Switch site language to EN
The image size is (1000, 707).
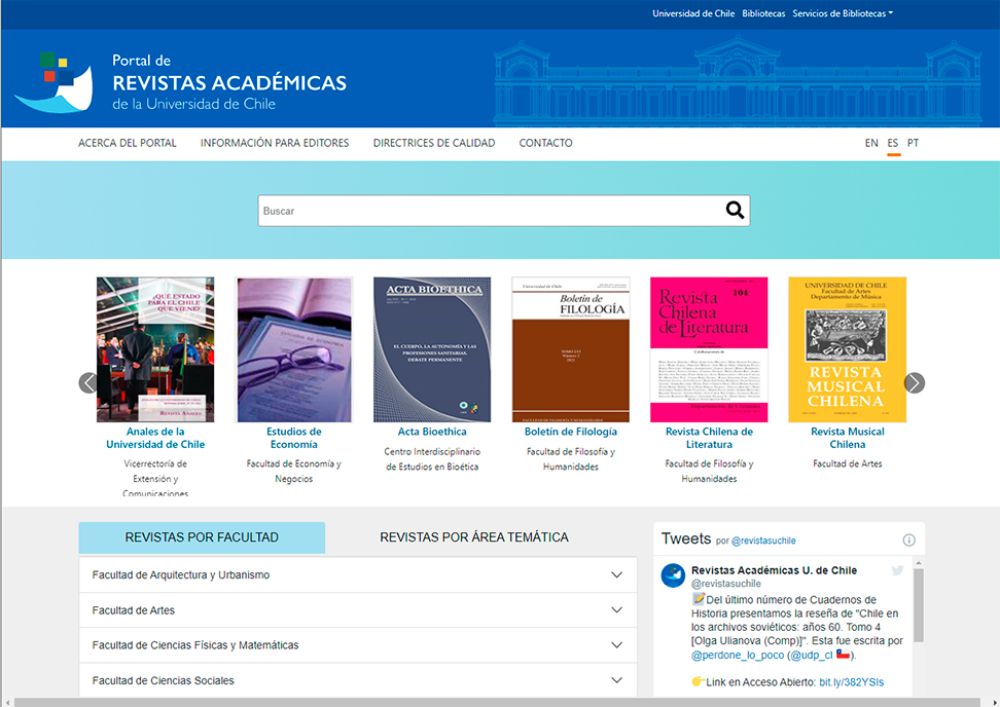[x=870, y=143]
